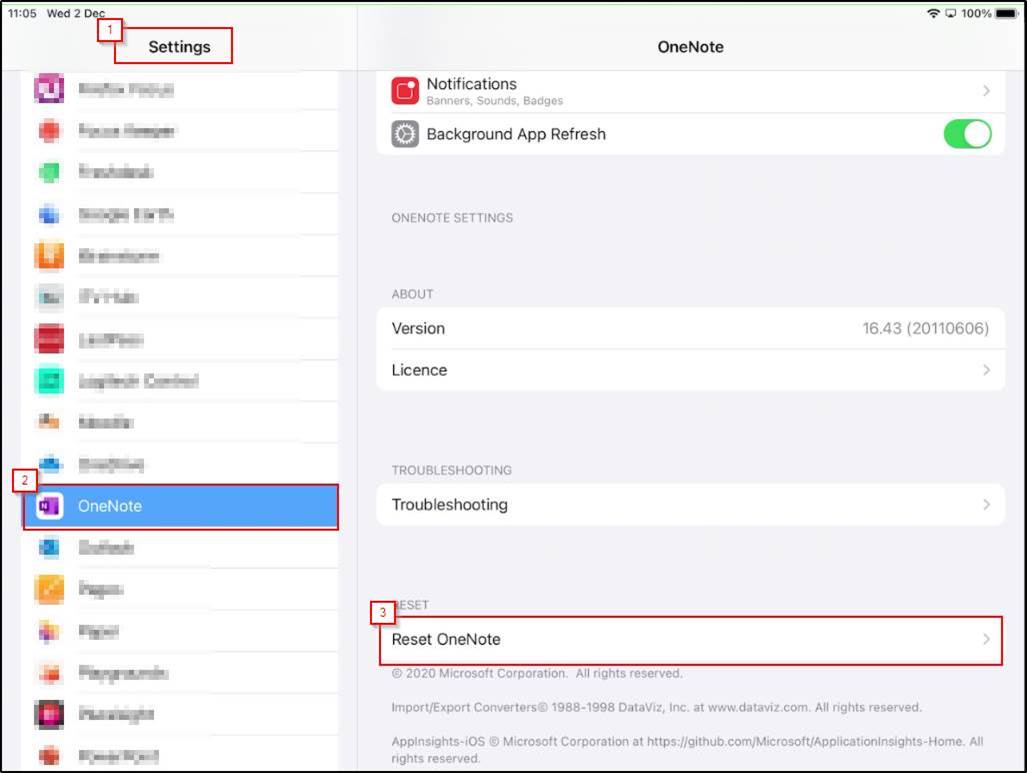Click the purple OneNote app icon in sidebar
This screenshot has height=773, width=1027.
pos(49,506)
